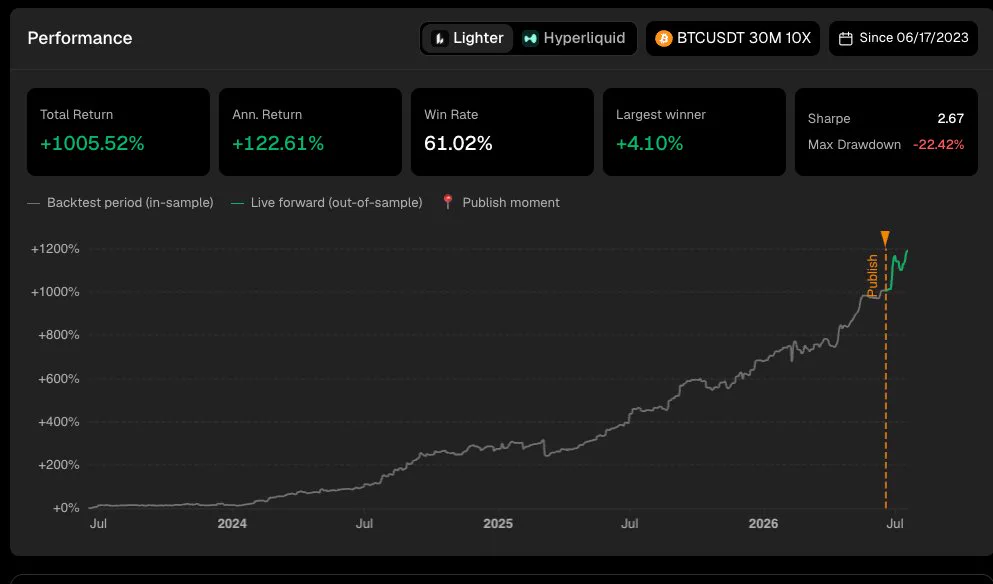Click the Ann. Return label

click(267, 115)
